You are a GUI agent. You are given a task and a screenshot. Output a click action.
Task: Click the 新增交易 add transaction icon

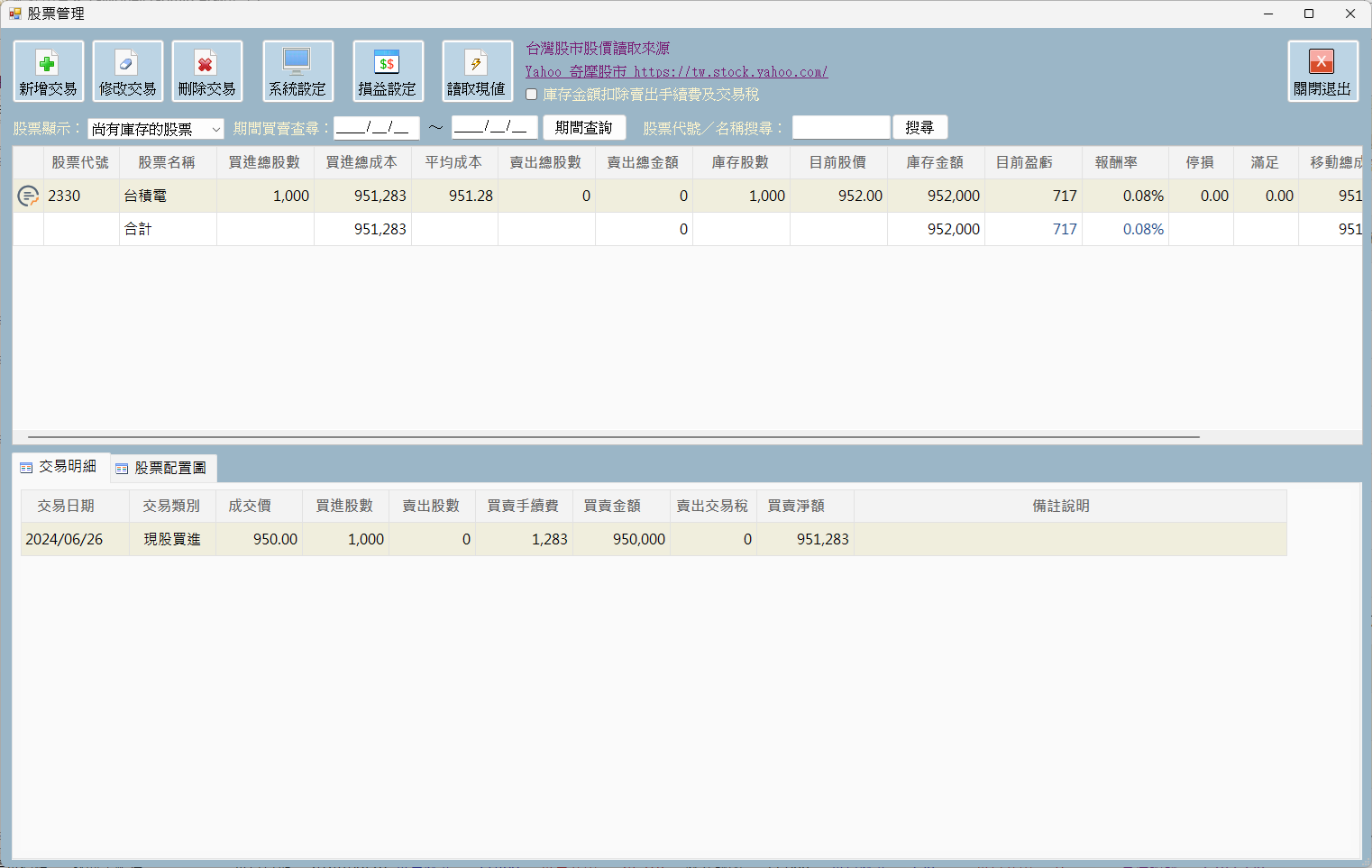point(49,71)
